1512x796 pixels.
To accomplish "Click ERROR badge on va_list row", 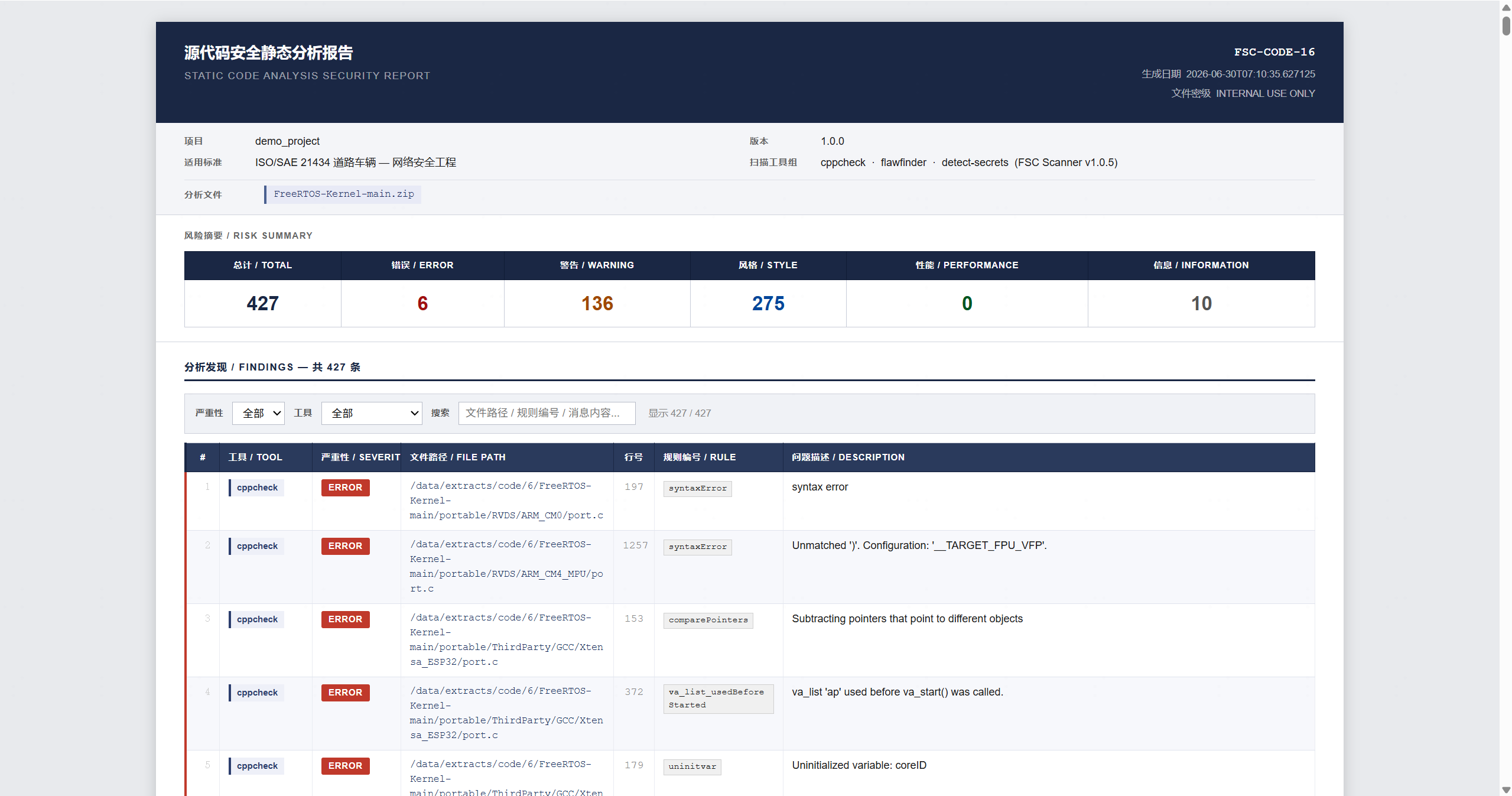I will [345, 693].
